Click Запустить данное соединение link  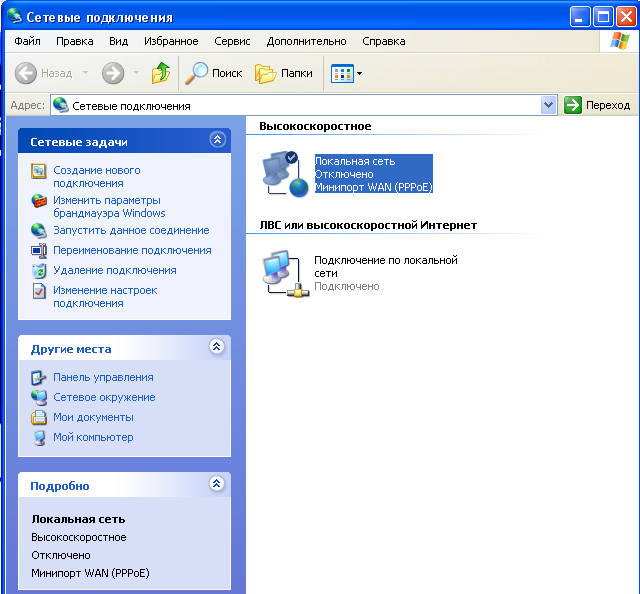131,230
